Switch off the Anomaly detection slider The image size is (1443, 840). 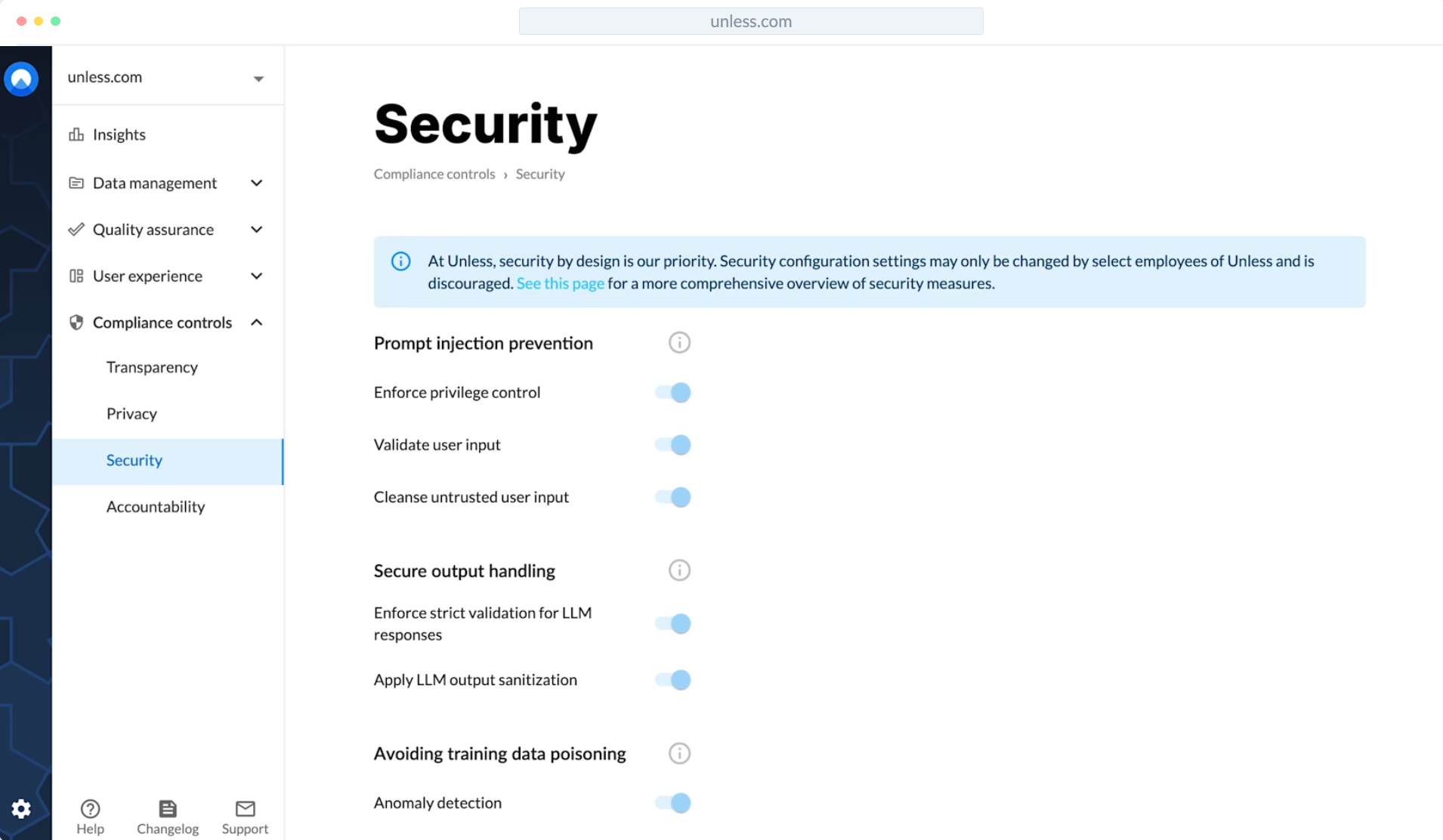673,803
